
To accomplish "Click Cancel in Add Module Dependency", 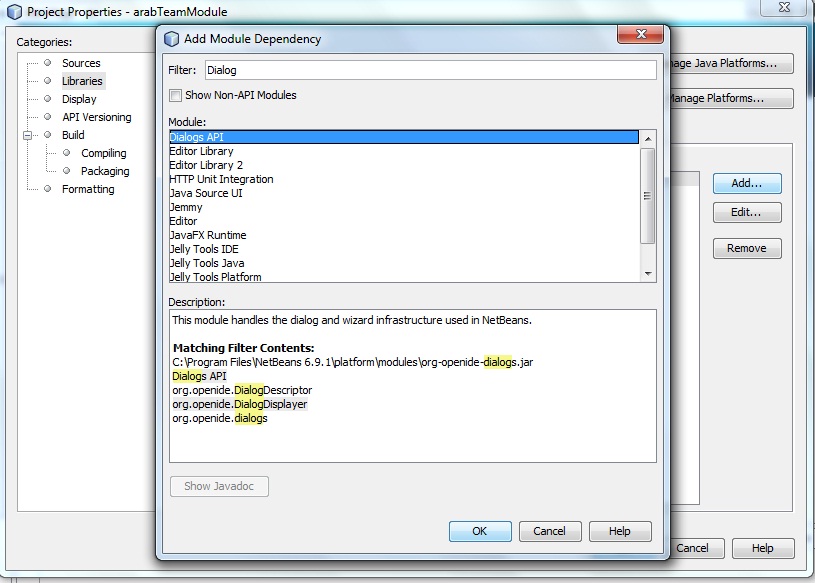I will (549, 531).
